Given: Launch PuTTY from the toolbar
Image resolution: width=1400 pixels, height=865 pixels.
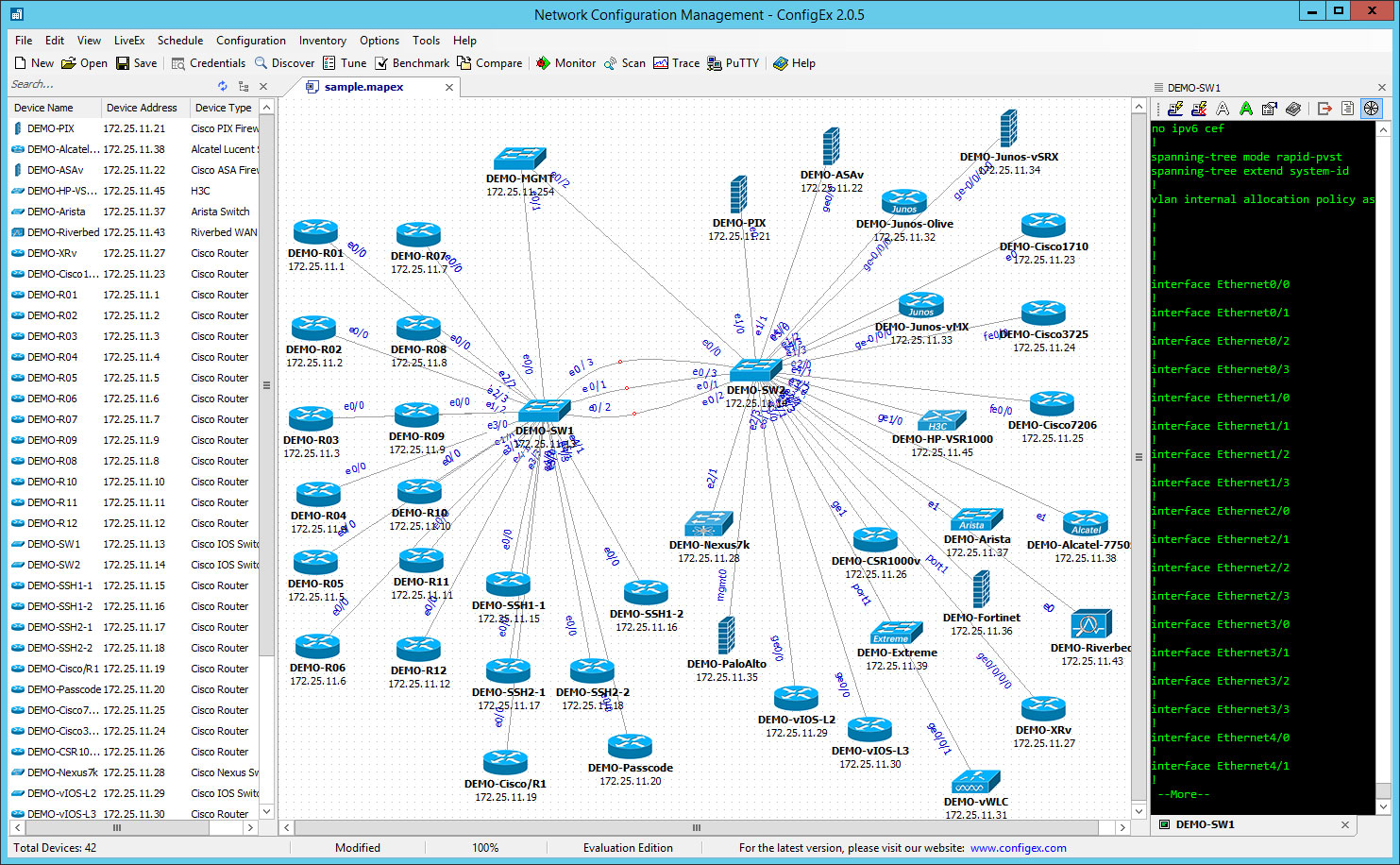Looking at the screenshot, I should click(733, 63).
